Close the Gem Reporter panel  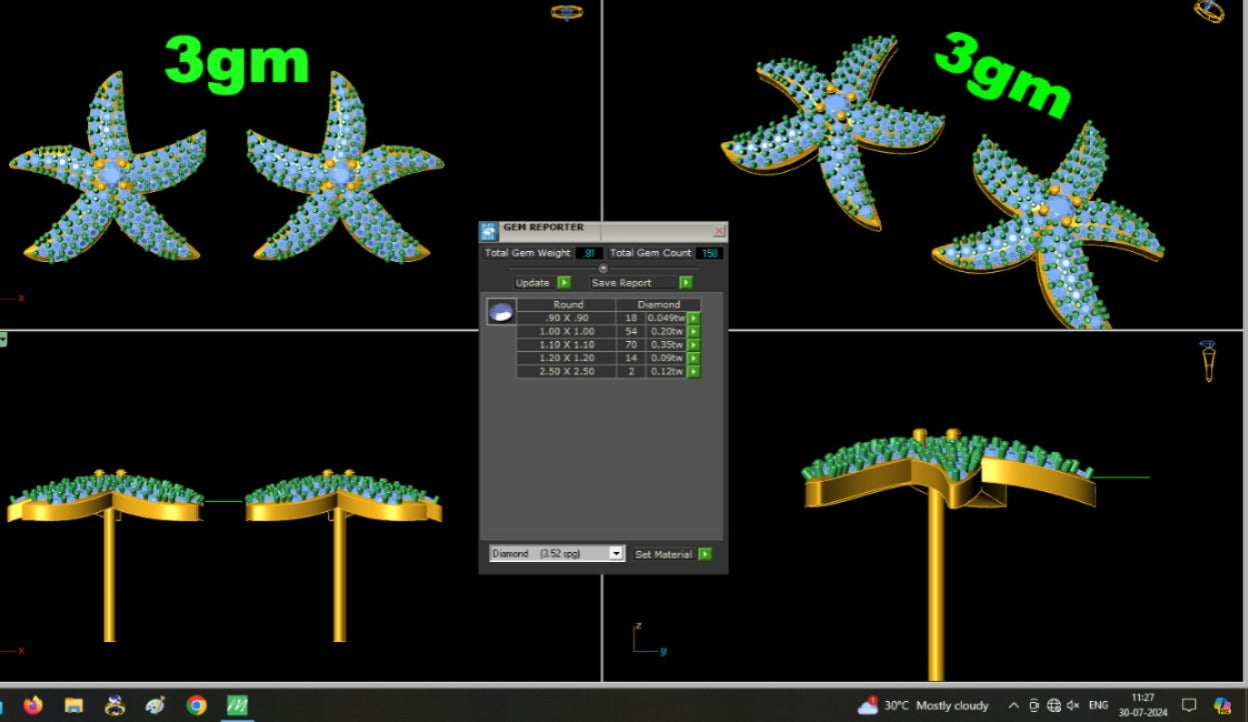coord(718,231)
